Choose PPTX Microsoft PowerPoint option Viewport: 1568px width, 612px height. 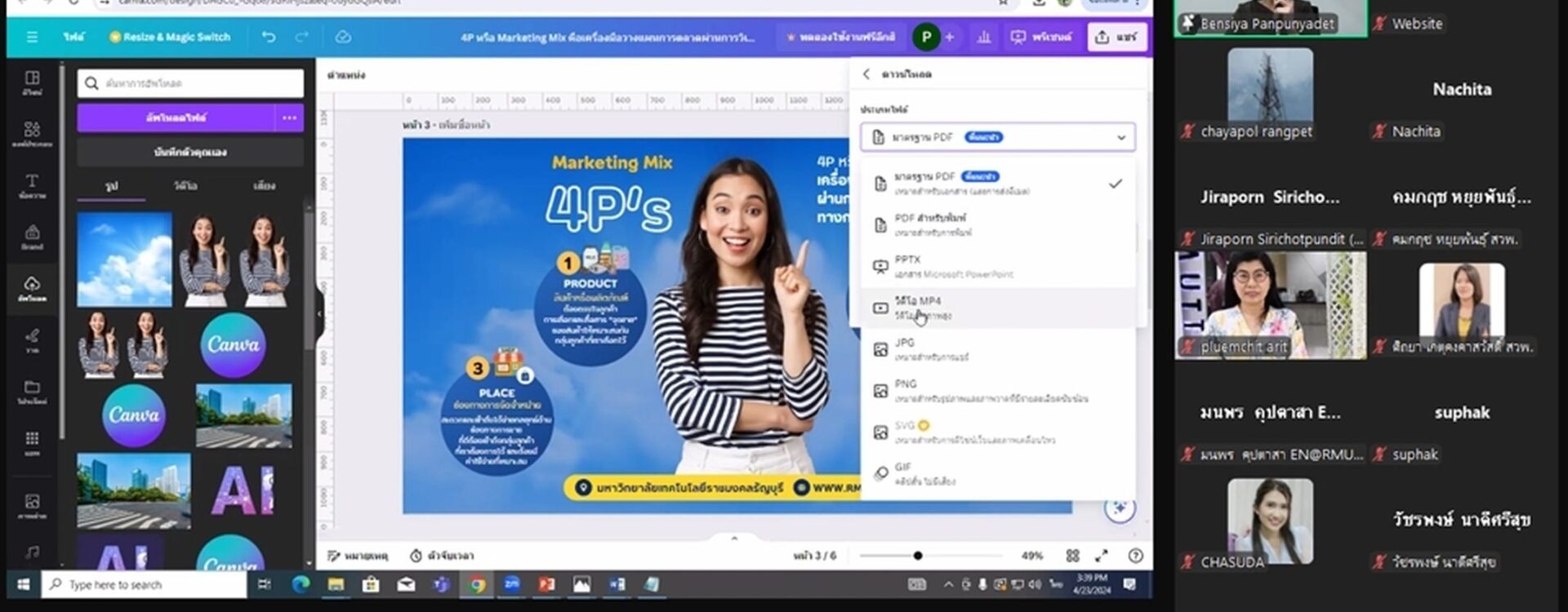tap(997, 267)
